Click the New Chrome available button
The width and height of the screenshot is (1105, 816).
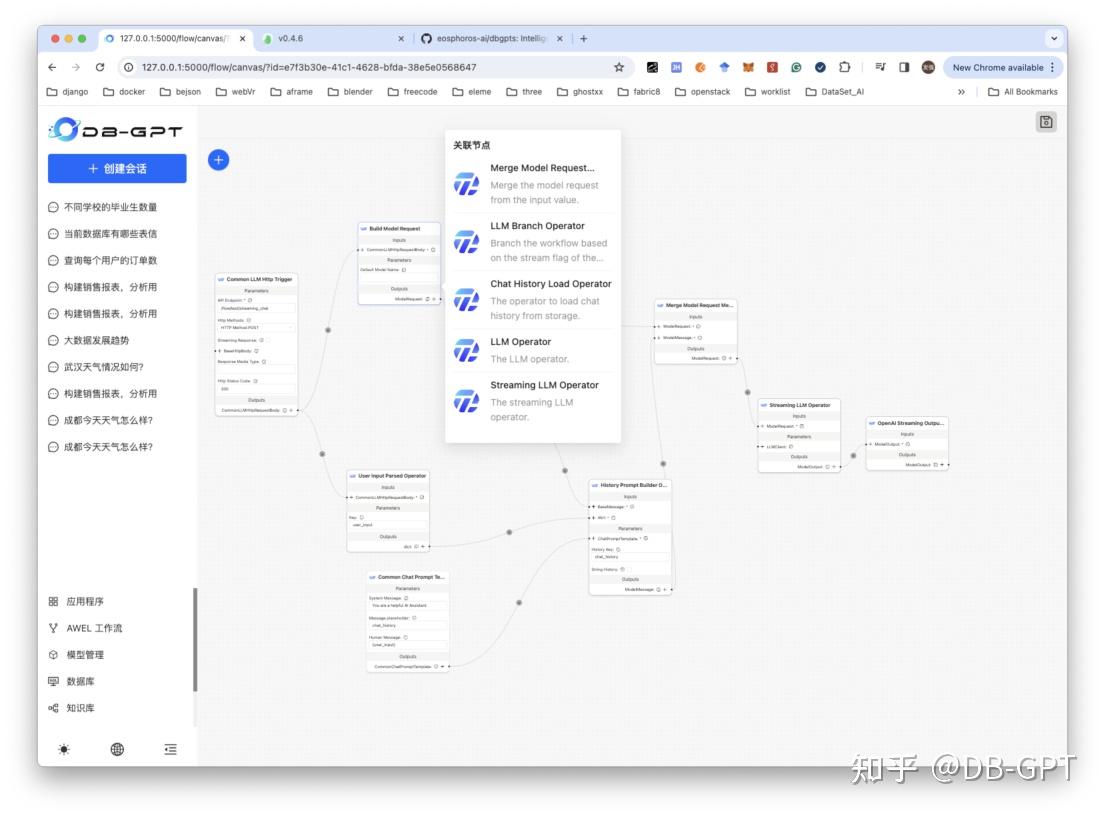coord(1001,67)
